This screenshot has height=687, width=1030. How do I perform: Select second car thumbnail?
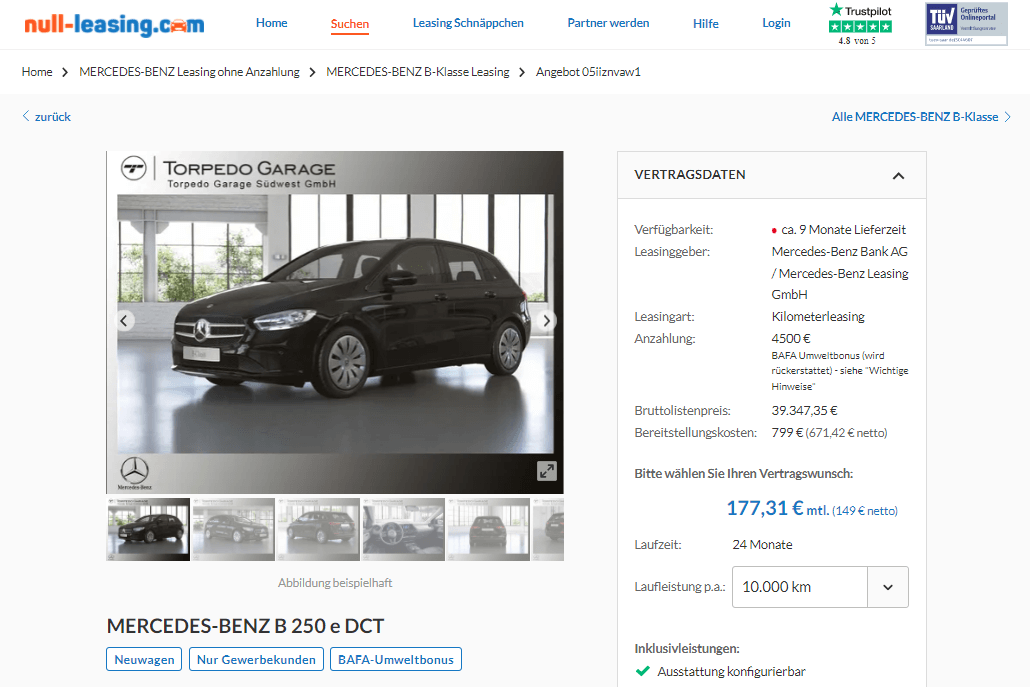[x=234, y=529]
